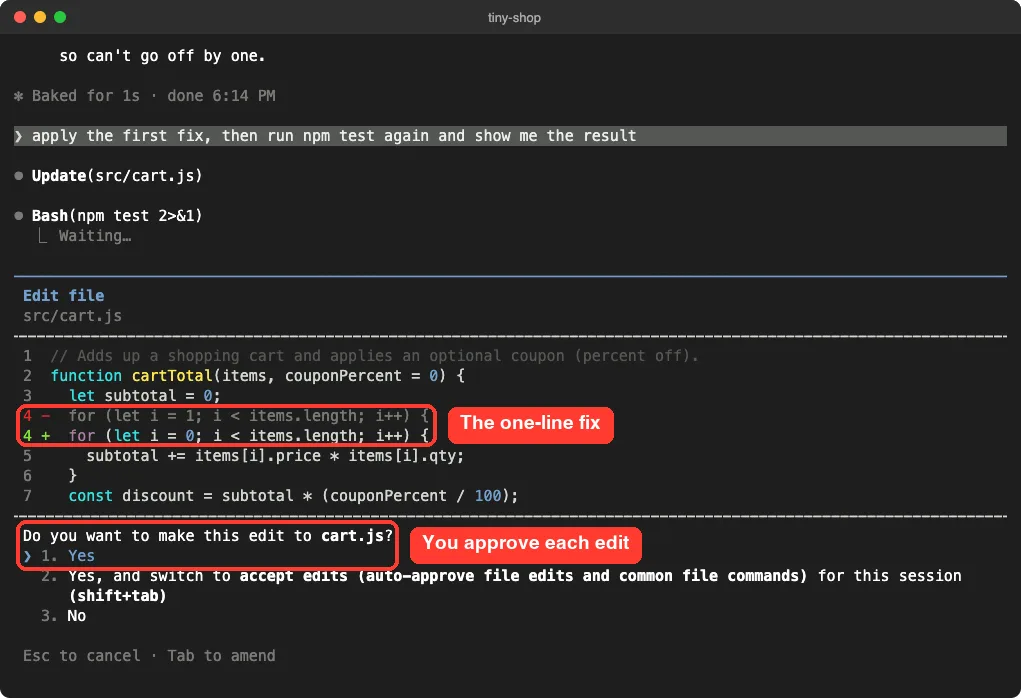Click the 'function cartTotal' code line
Image resolution: width=1021 pixels, height=698 pixels.
click(x=257, y=376)
